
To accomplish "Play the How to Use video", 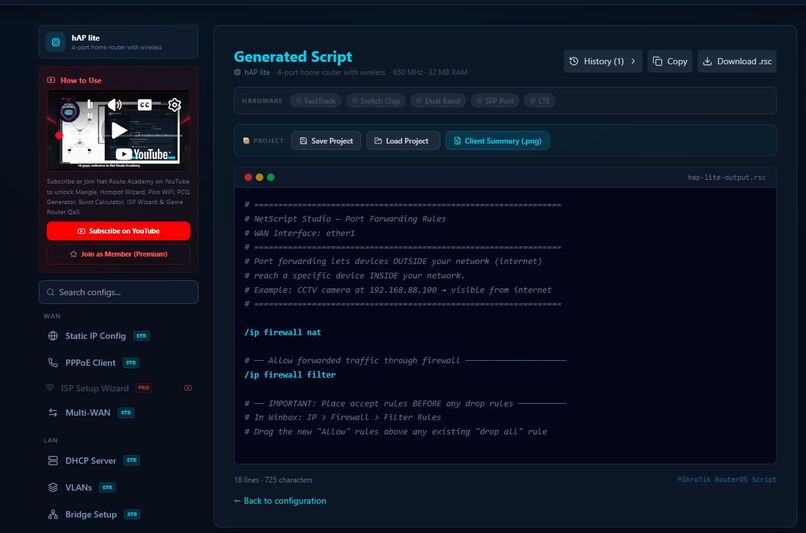I will [119, 130].
